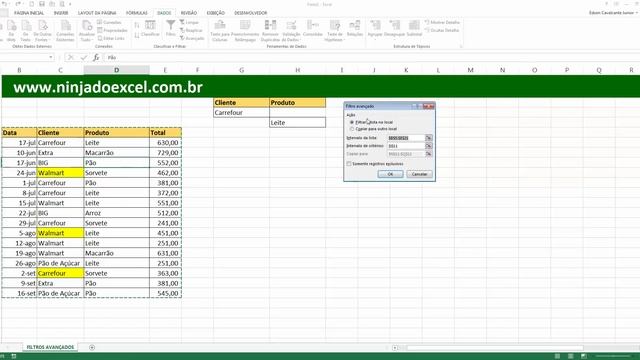Open Relações tool in ribbon
Screen dimensions: 640x360
tap(355, 29)
